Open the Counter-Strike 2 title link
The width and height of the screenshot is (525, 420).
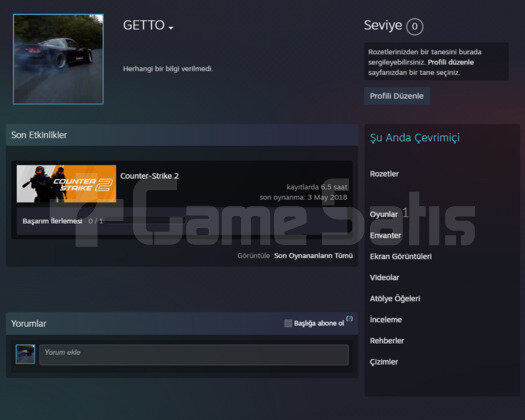(149, 176)
